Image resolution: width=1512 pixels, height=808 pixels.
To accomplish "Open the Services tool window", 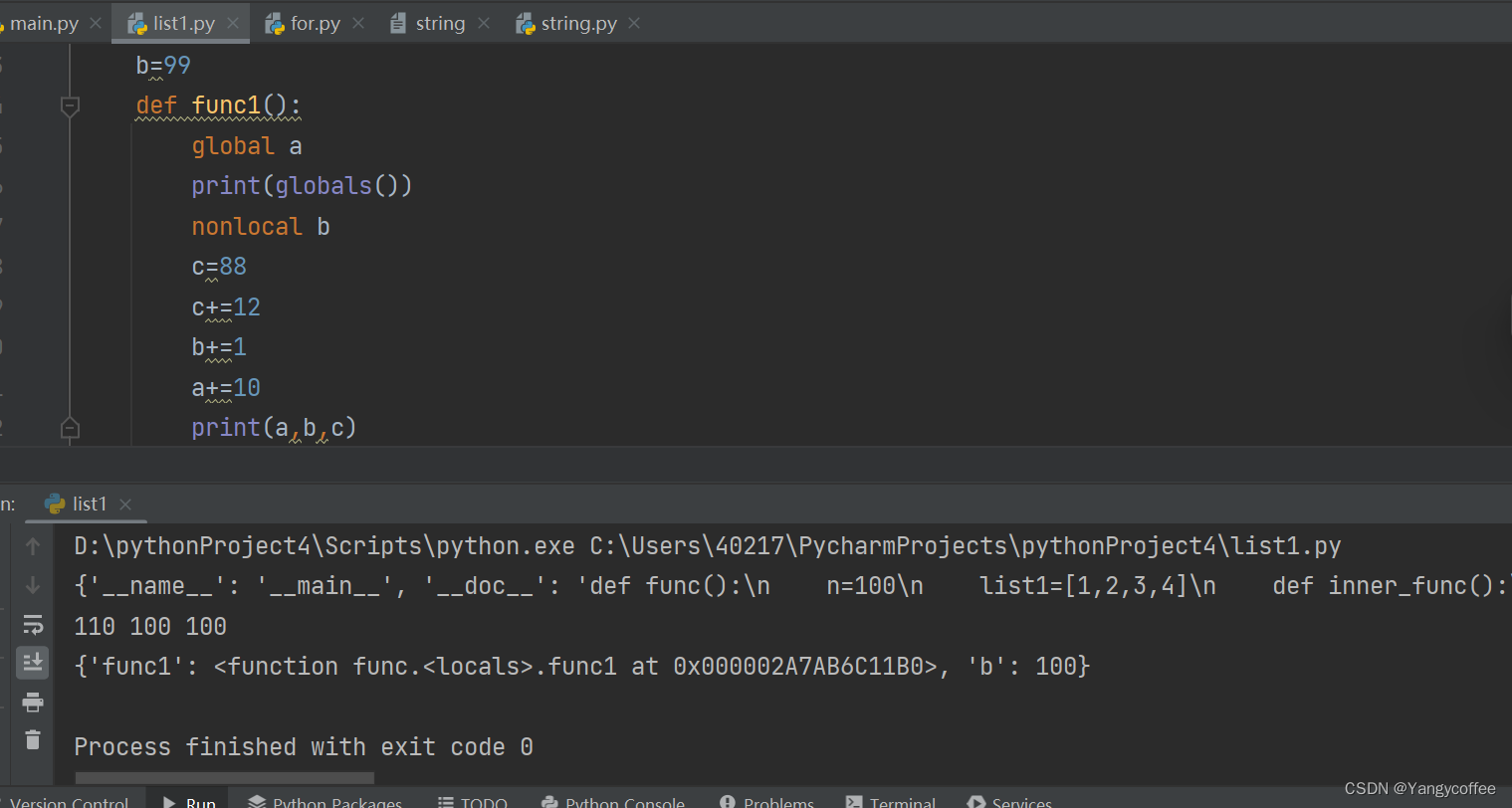I will [x=1009, y=802].
